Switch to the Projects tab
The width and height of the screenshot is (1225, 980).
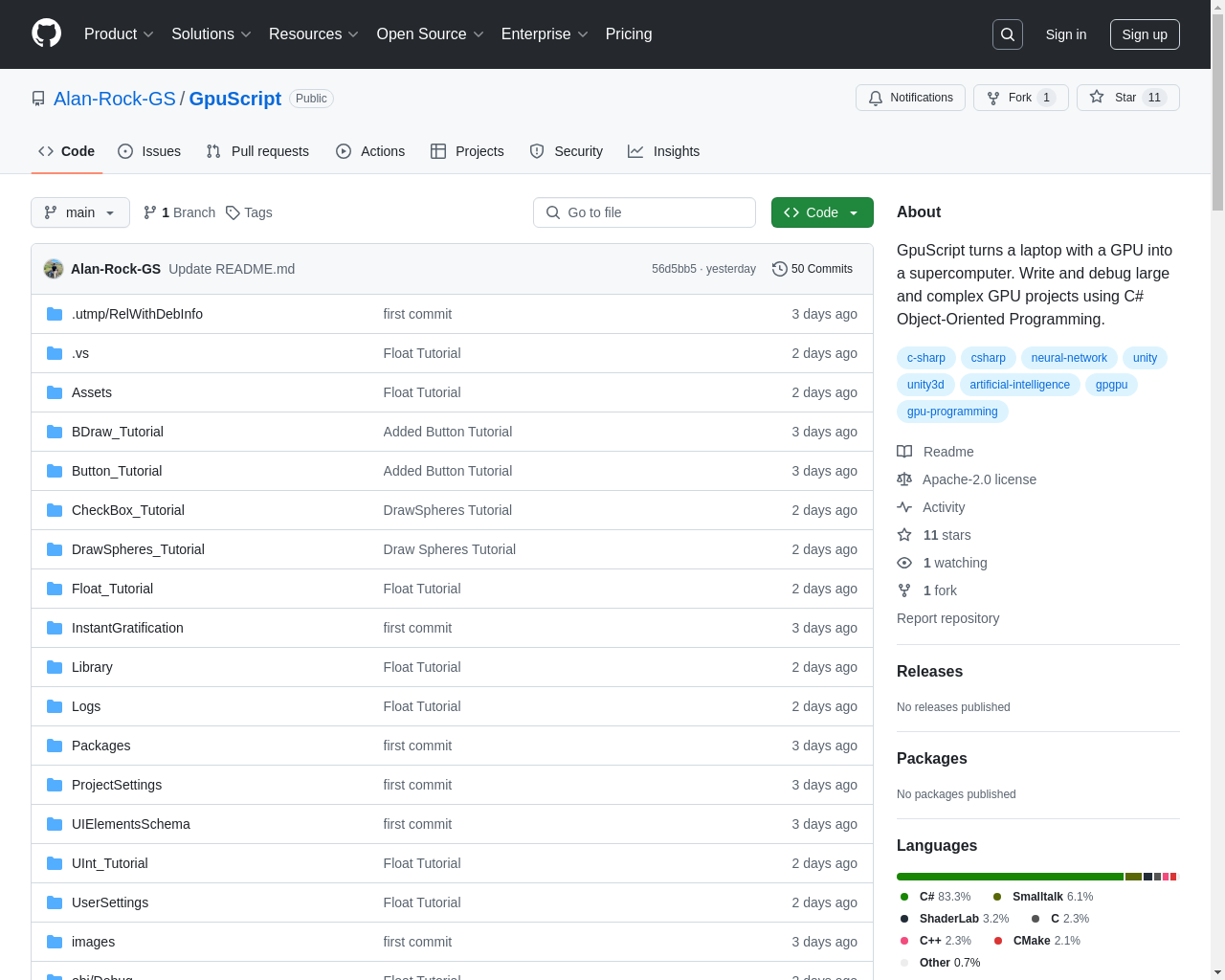coord(467,151)
